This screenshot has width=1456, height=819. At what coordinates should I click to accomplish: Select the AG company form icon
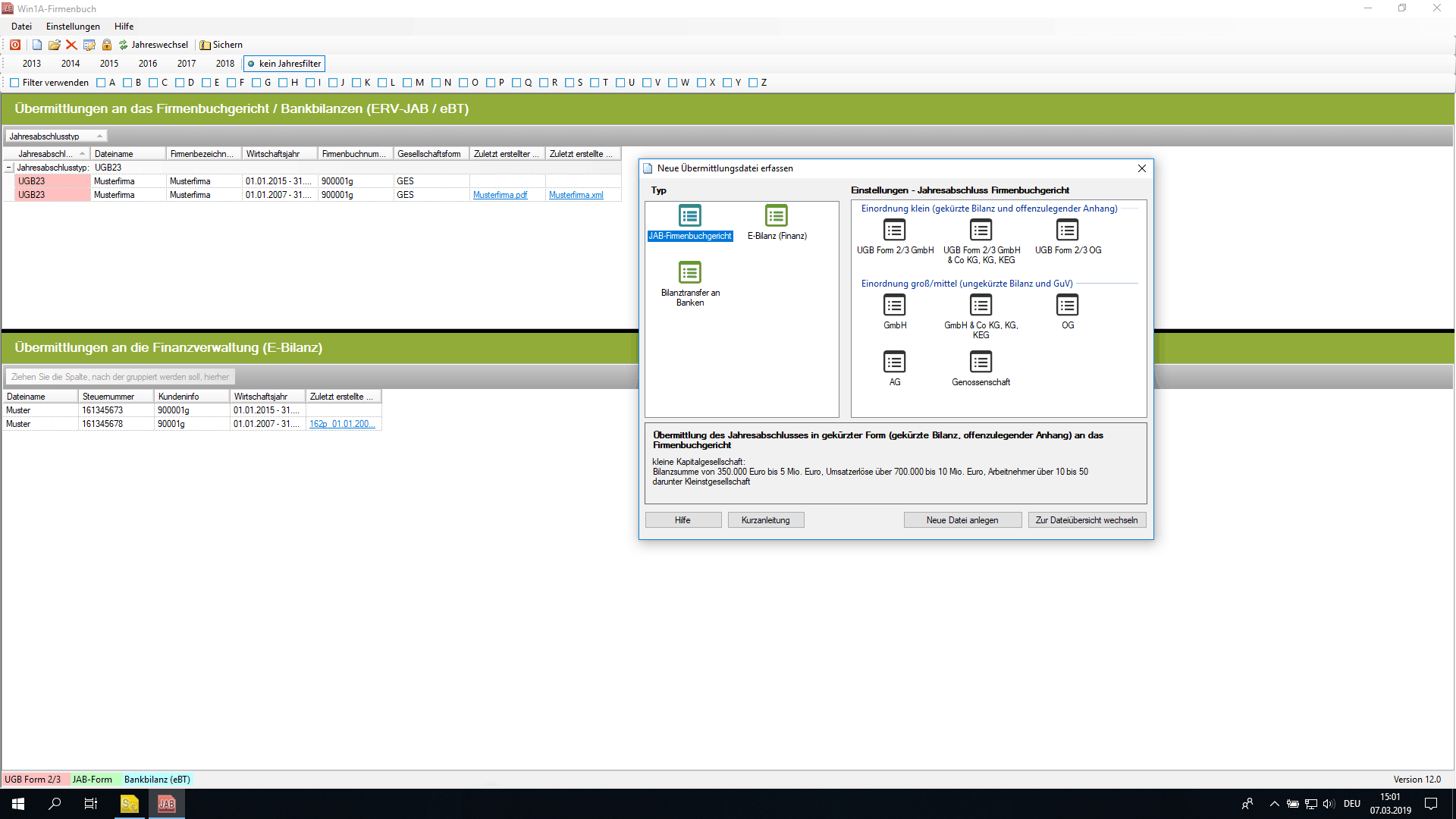(894, 362)
